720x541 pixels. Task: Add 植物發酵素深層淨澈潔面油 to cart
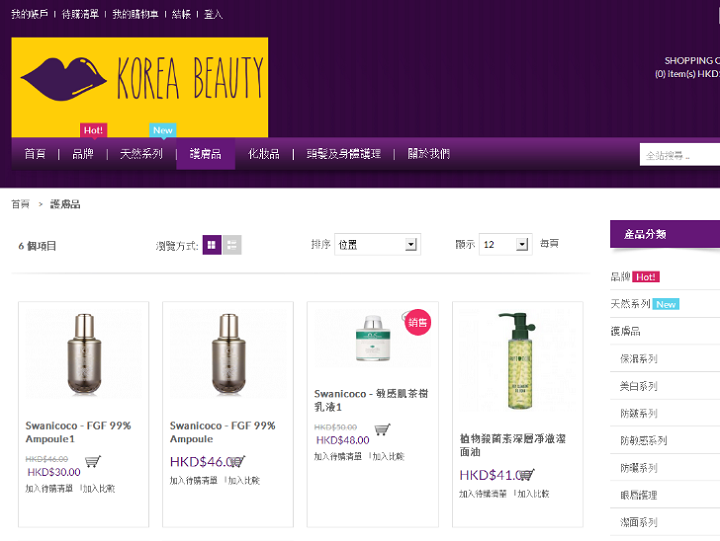pos(528,474)
